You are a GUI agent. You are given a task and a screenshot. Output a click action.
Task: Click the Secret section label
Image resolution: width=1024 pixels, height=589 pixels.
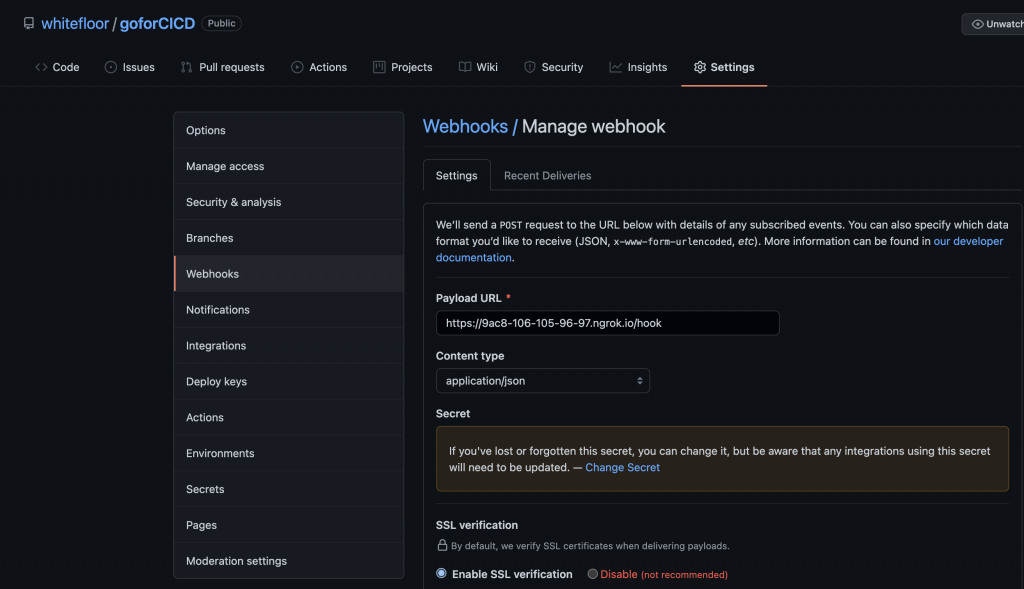click(453, 413)
